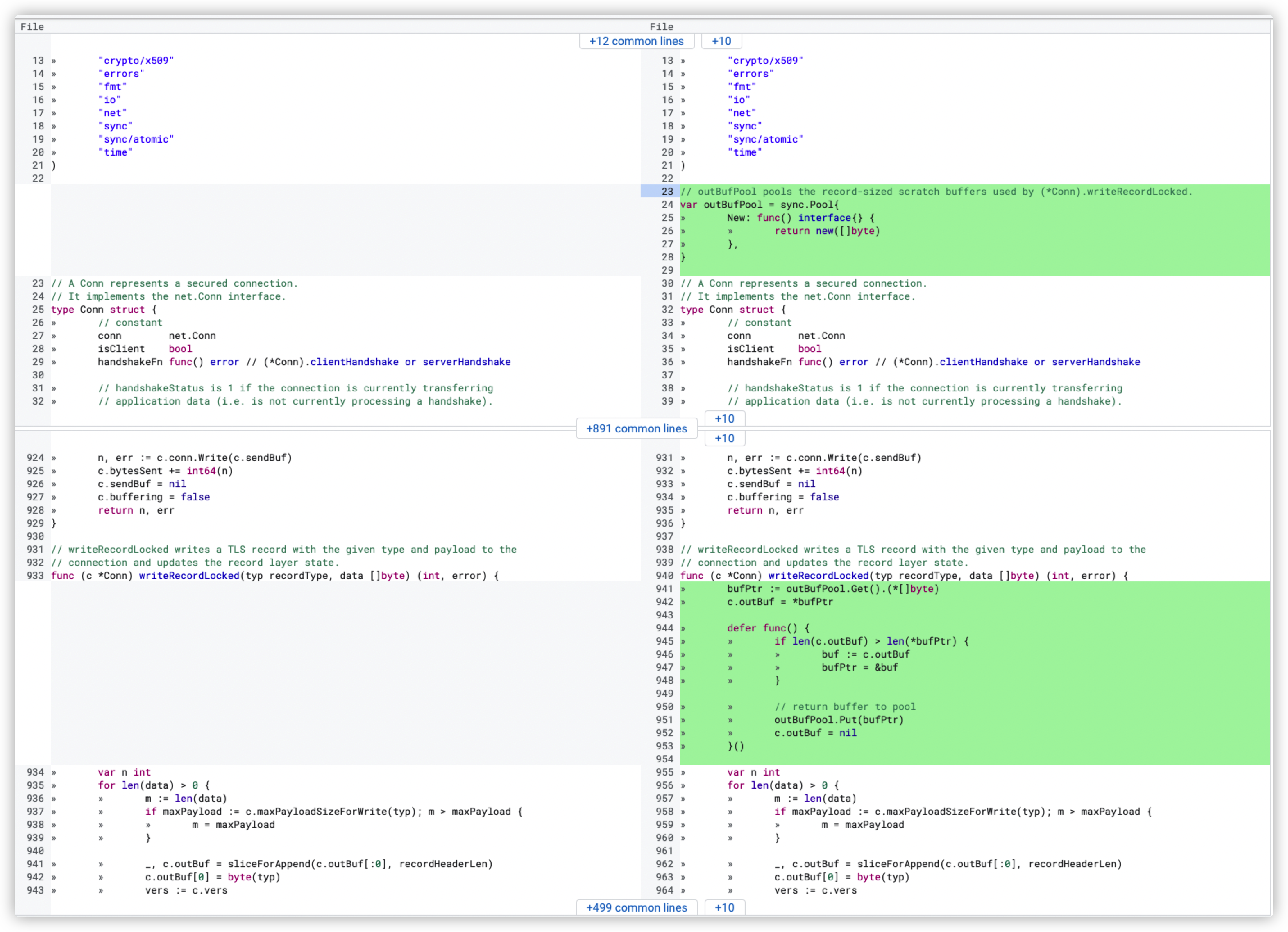Viewport: 1288px width, 932px height.
Task: Click the '// constant' comment on right line 33
Action: [x=759, y=322]
